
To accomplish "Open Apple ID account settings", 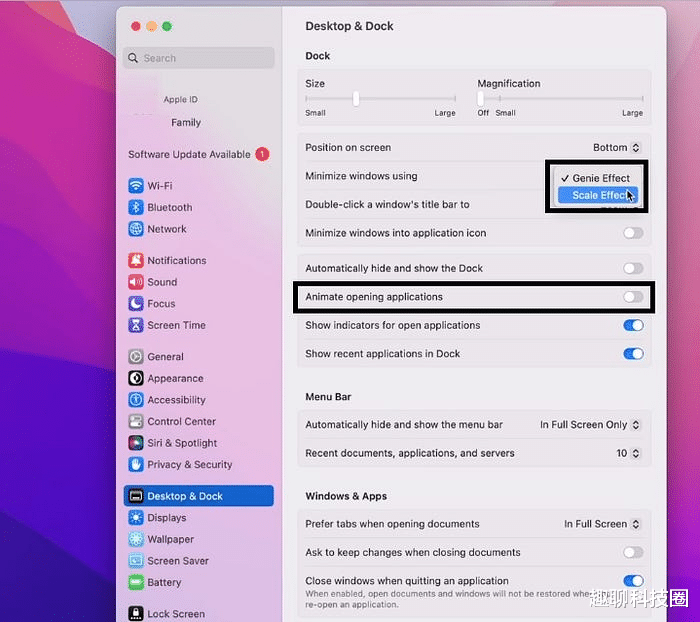I will coord(180,100).
